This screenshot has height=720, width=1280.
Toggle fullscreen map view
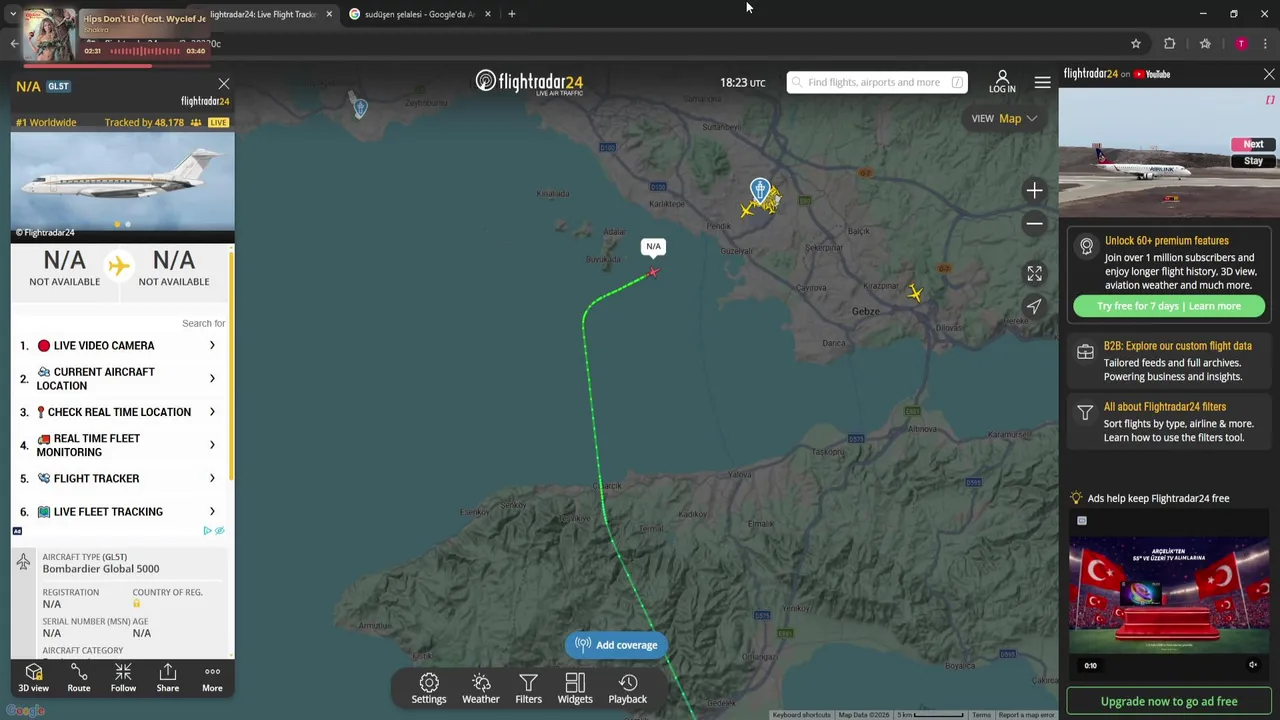coord(1034,273)
